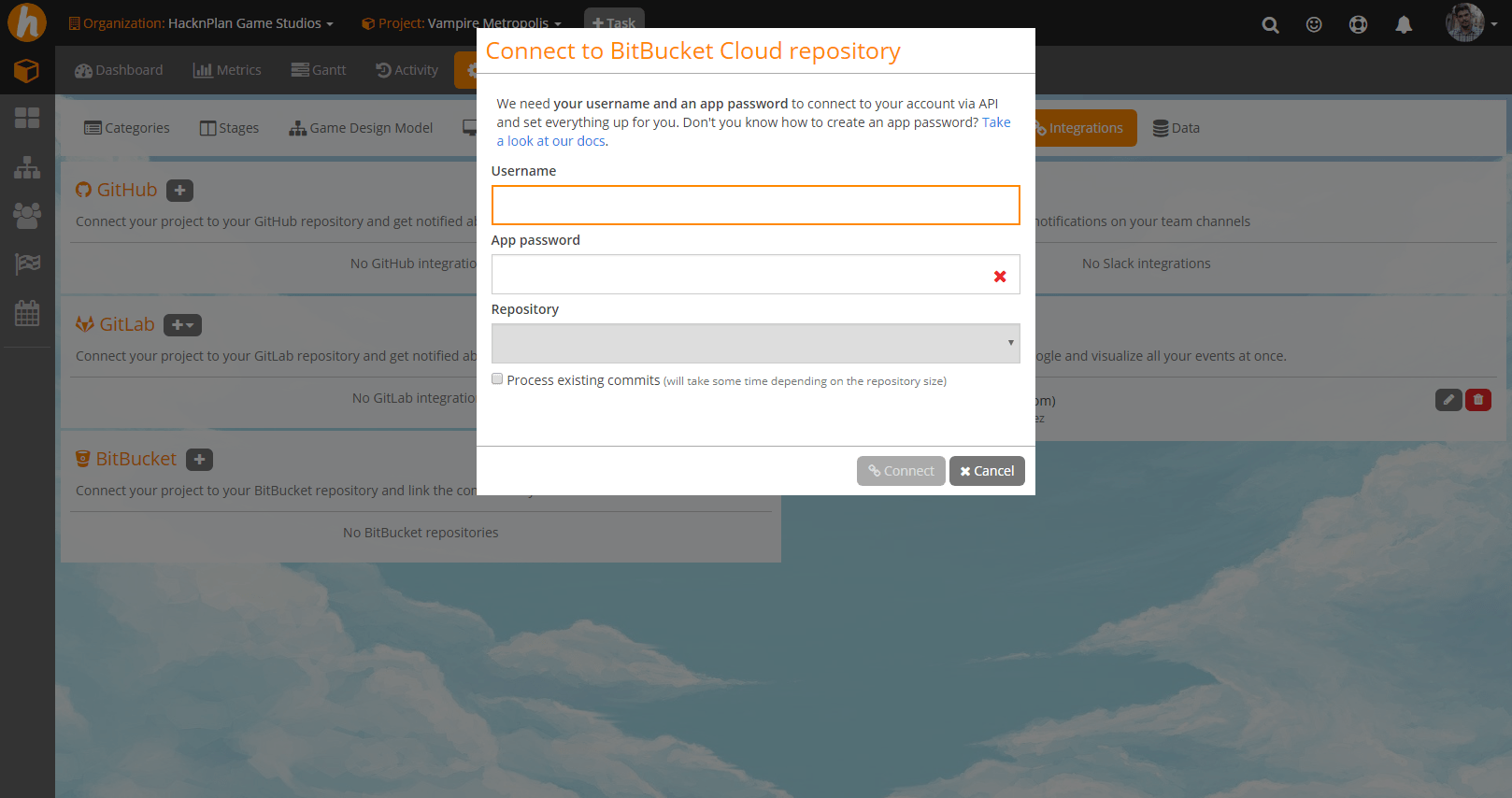Open the Organization HacknPlan Game Studios dropdown
The width and height of the screenshot is (1512, 798).
point(201,23)
